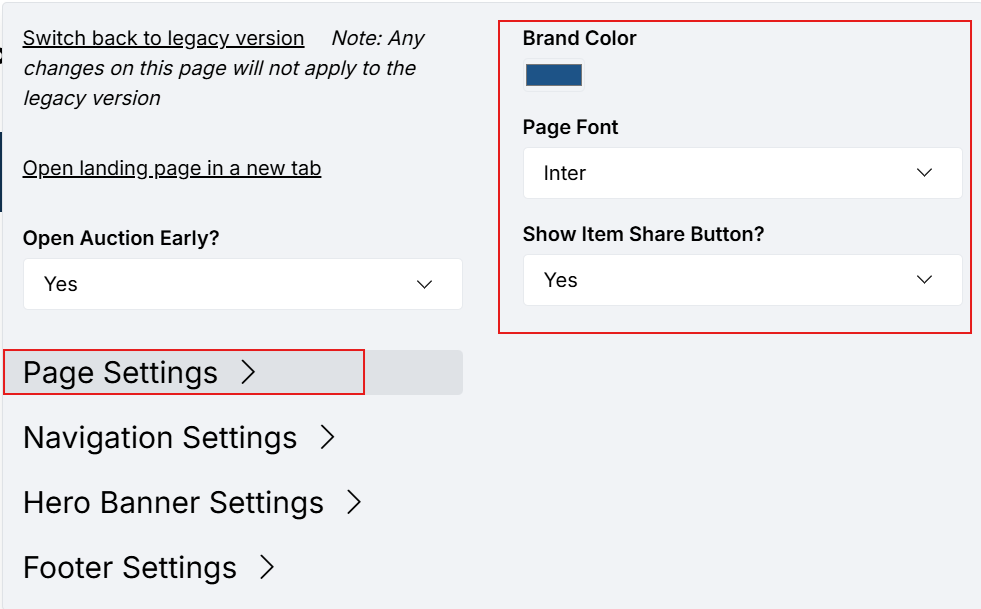
Task: Click the Page Settings chevron arrow
Action: [x=249, y=373]
